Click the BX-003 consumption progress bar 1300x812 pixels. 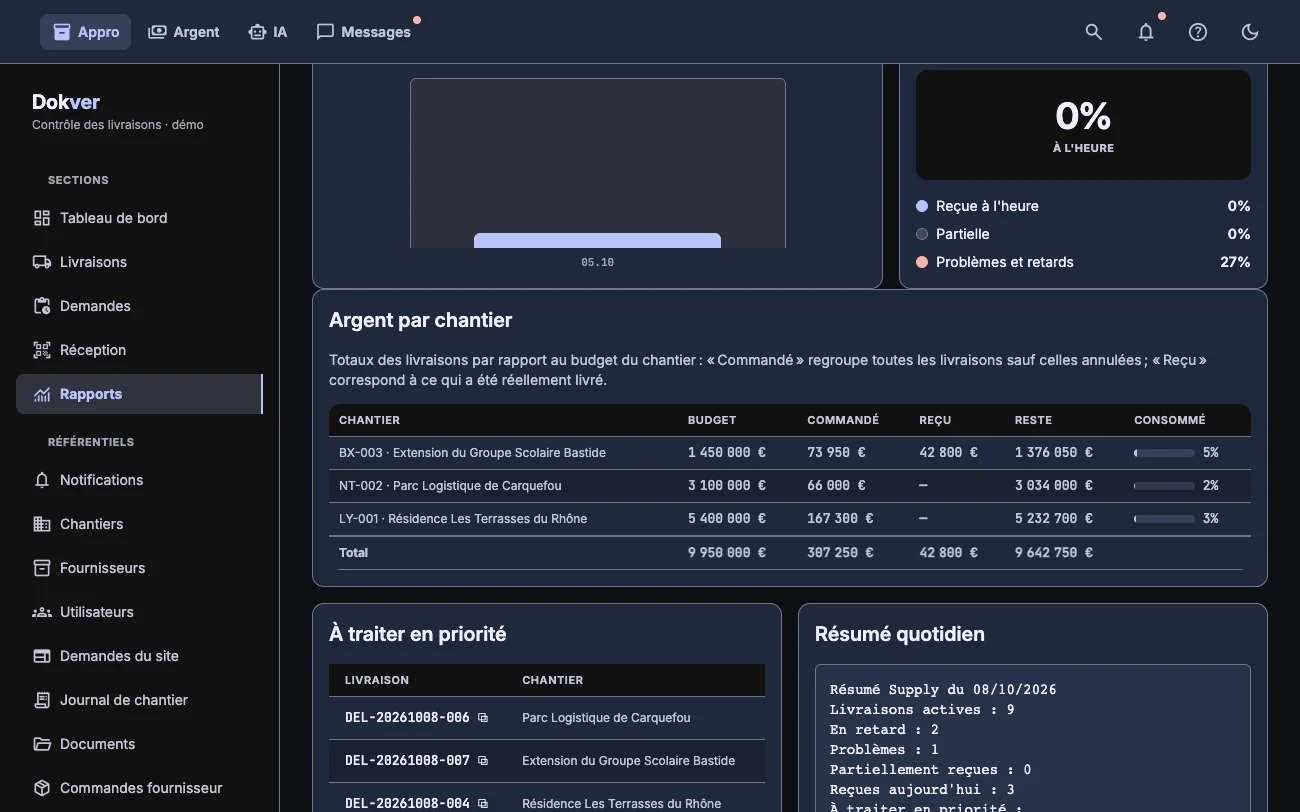(1164, 453)
